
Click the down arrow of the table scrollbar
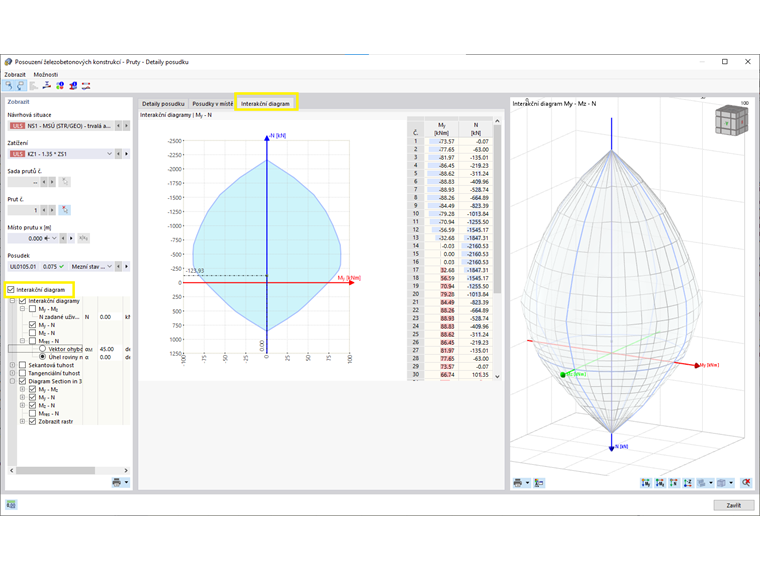tap(497, 376)
